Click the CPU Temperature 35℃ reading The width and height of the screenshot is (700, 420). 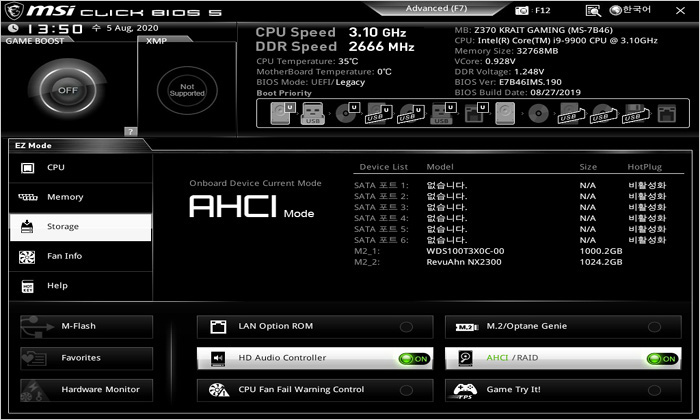pyautogui.click(x=348, y=61)
